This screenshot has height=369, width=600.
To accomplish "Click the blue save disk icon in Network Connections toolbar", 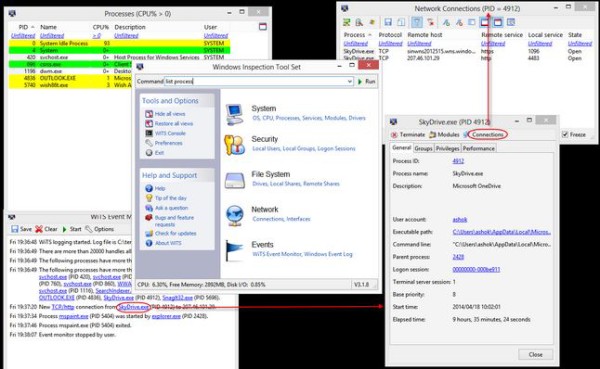I will [x=388, y=22].
